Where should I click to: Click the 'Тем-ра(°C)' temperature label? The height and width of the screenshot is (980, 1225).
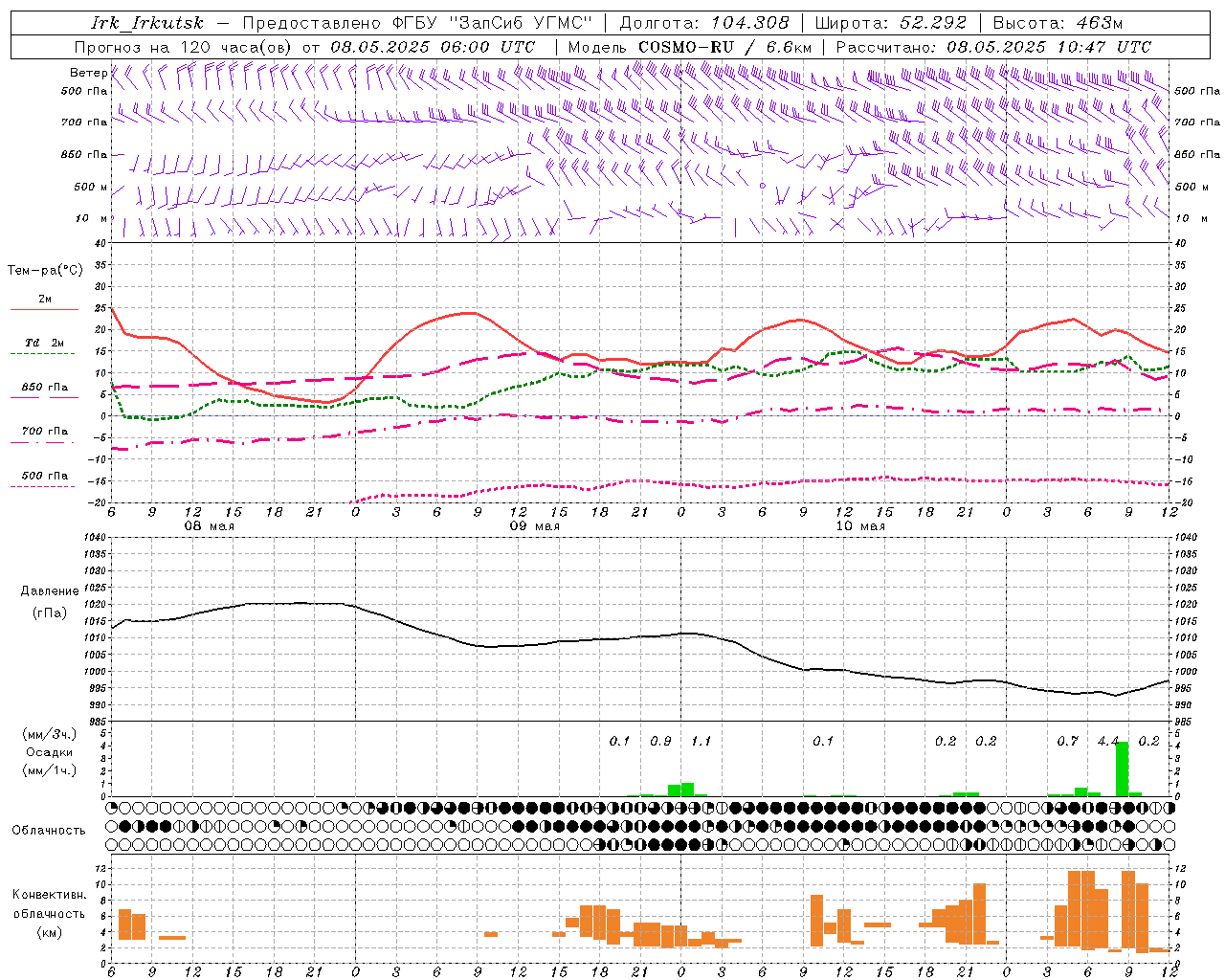tap(45, 270)
